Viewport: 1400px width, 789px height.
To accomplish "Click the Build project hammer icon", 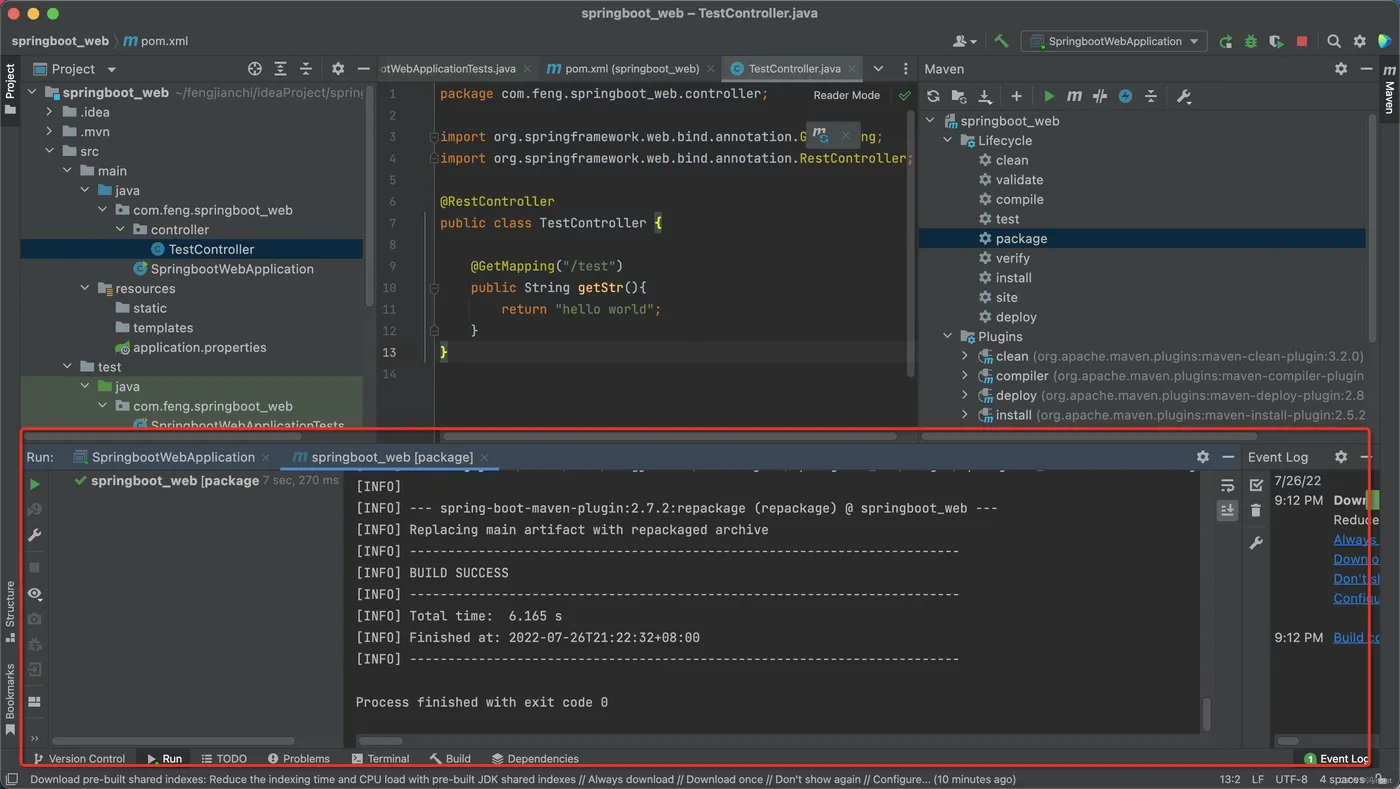I will [1001, 41].
